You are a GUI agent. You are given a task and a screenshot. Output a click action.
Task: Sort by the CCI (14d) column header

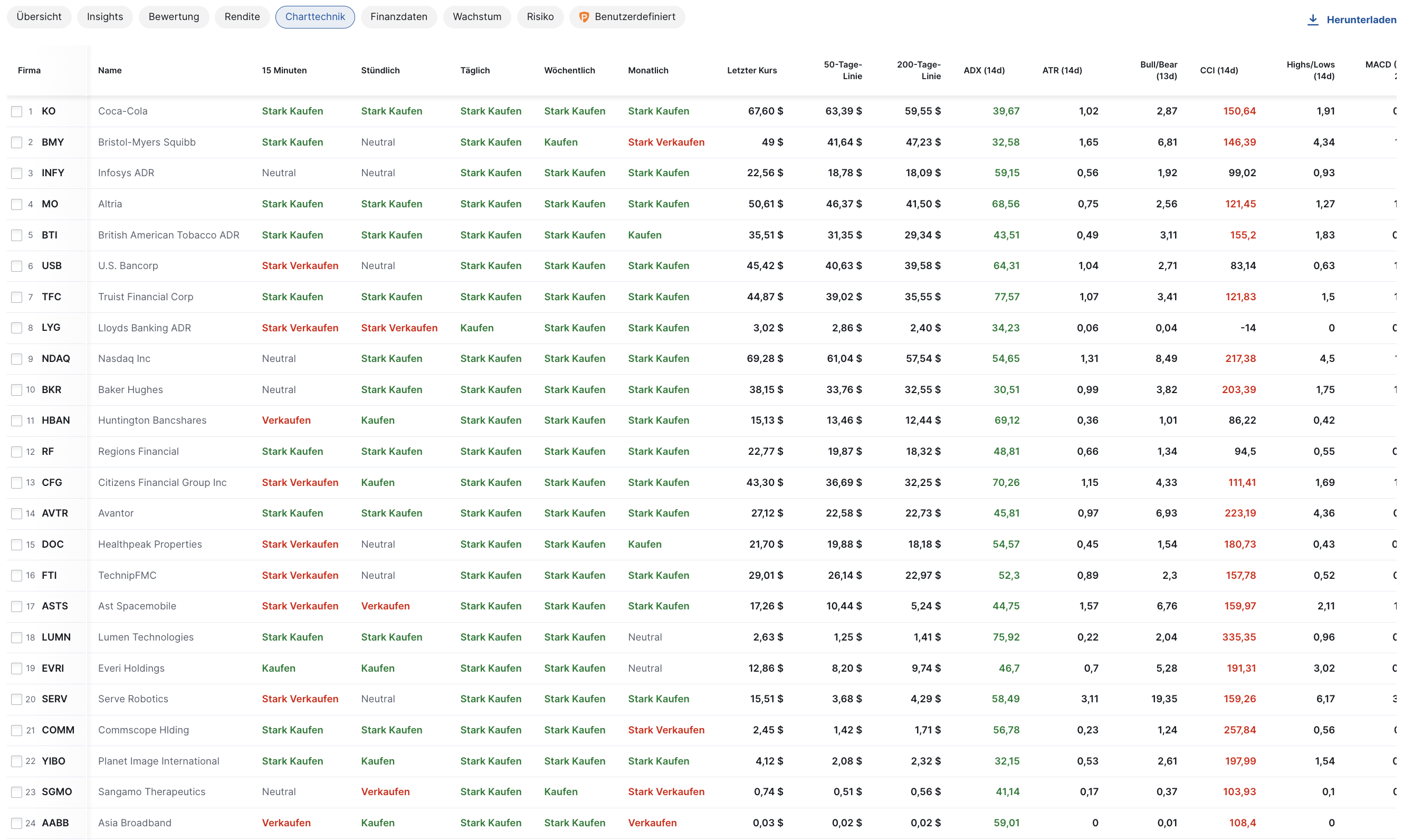(1219, 70)
